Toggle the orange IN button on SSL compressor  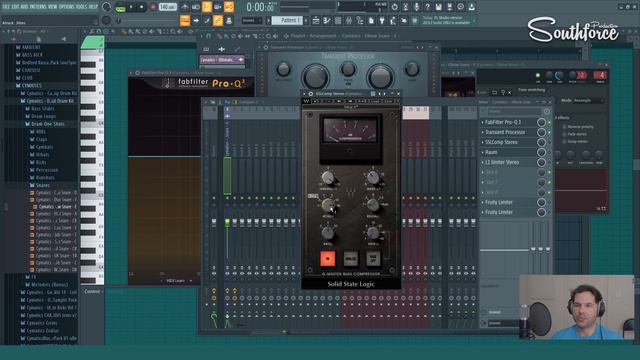(x=328, y=258)
